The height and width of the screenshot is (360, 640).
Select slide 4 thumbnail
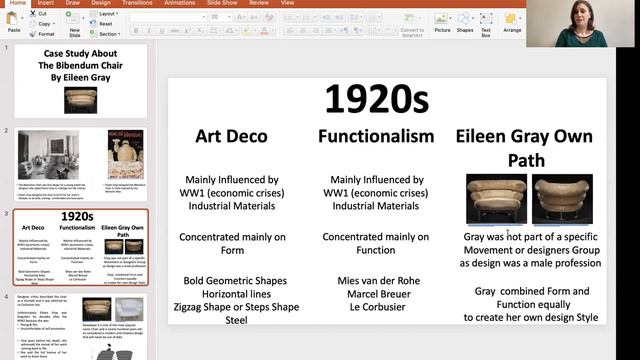80,327
